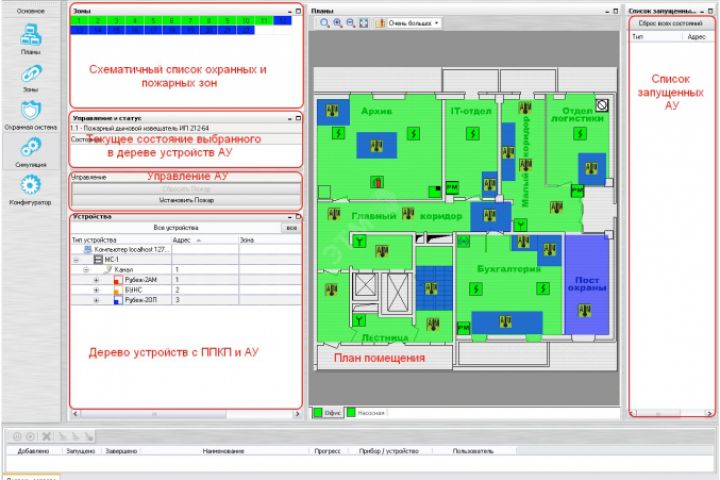Viewport: 720px width, 480px height.
Task: Click the Бухгалтерия room label on plan
Action: 509,269
